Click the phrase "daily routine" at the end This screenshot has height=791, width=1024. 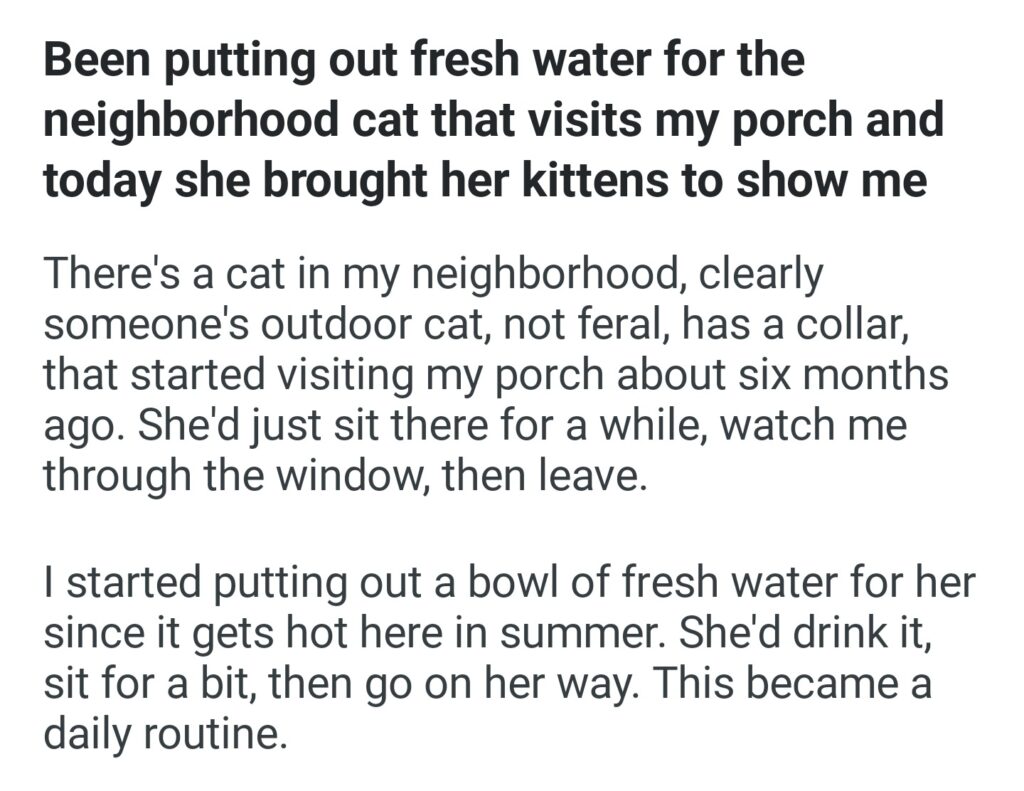pos(164,735)
